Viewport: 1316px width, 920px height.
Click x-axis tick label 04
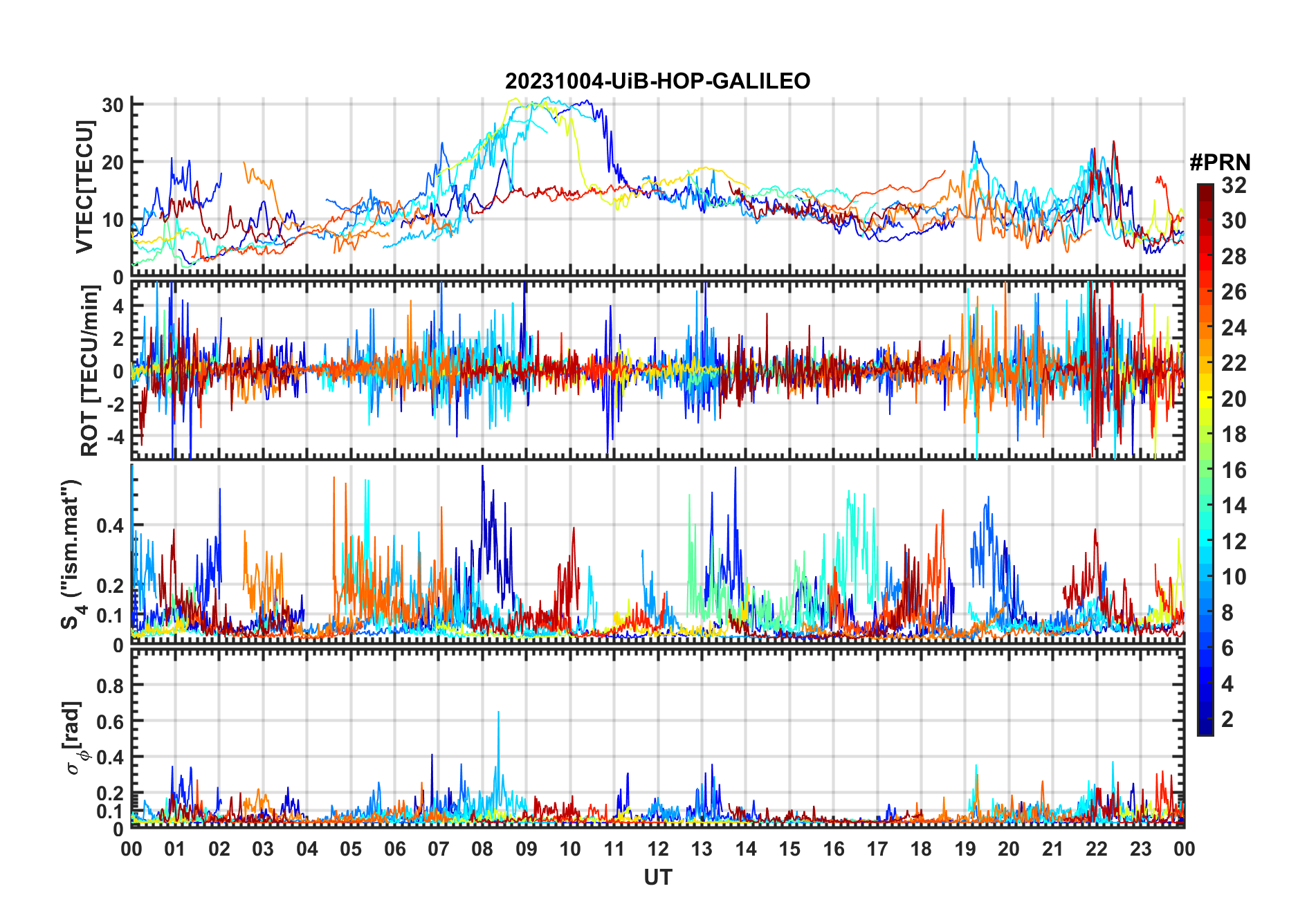307,849
